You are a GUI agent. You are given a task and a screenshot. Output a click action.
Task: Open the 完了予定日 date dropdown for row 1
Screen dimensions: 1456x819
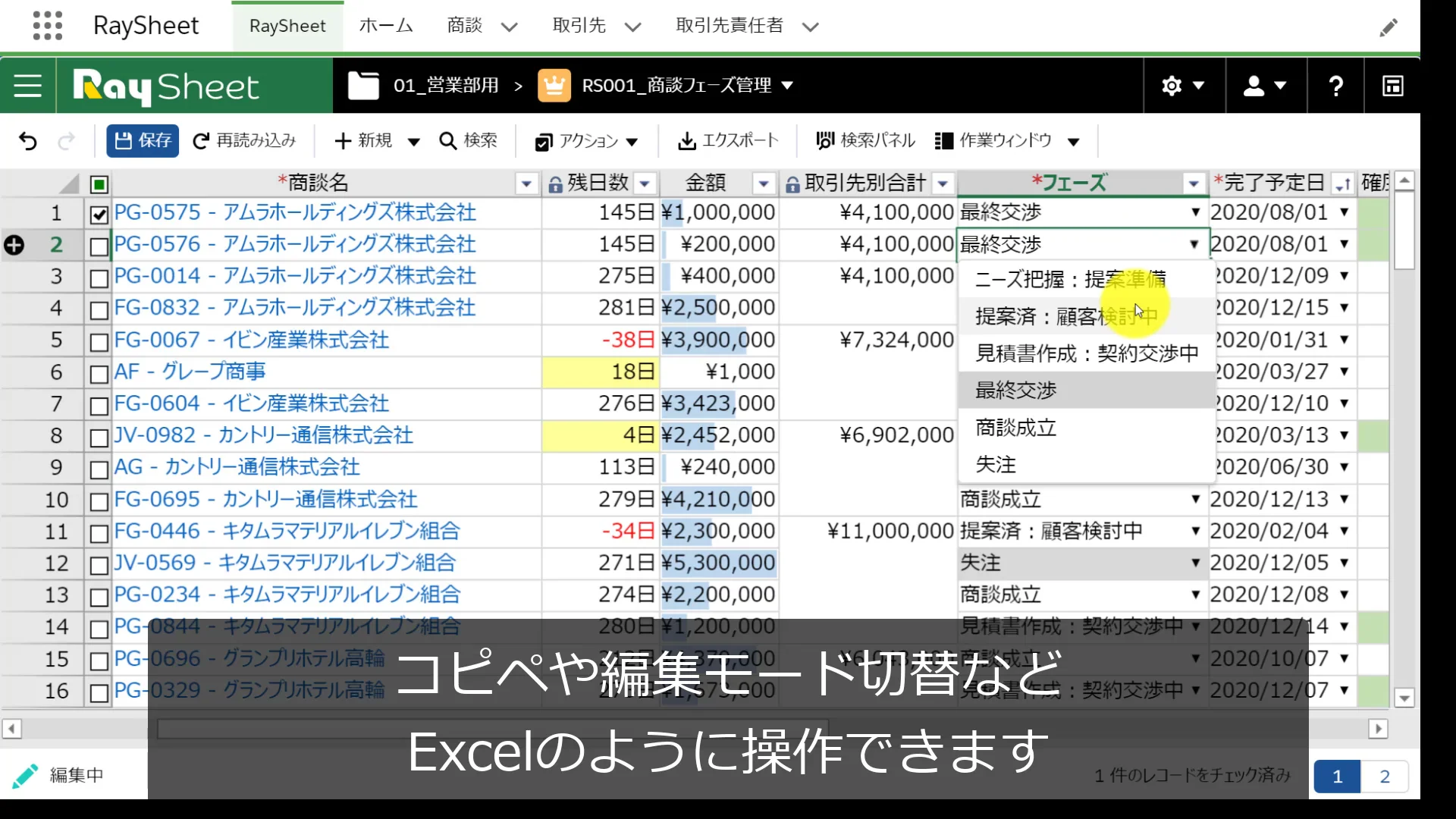1345,212
